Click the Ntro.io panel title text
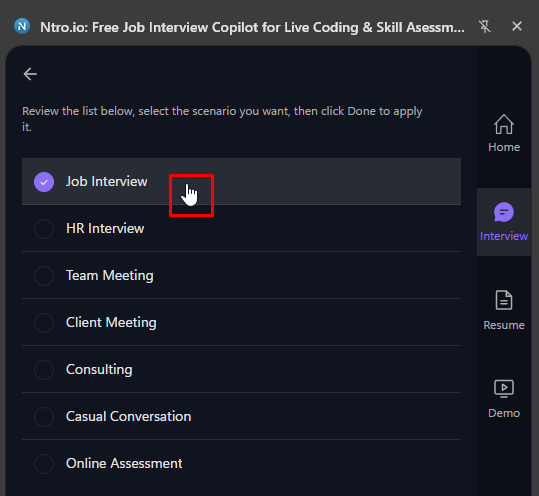 pos(252,27)
